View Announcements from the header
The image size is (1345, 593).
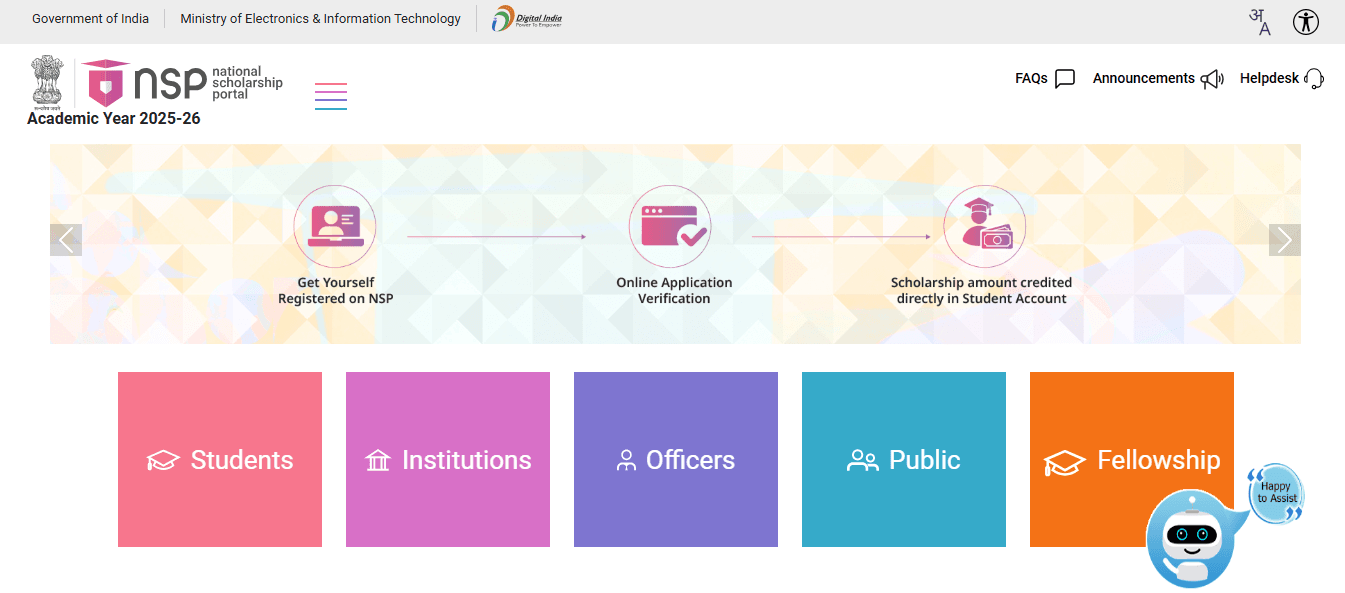click(x=1157, y=78)
